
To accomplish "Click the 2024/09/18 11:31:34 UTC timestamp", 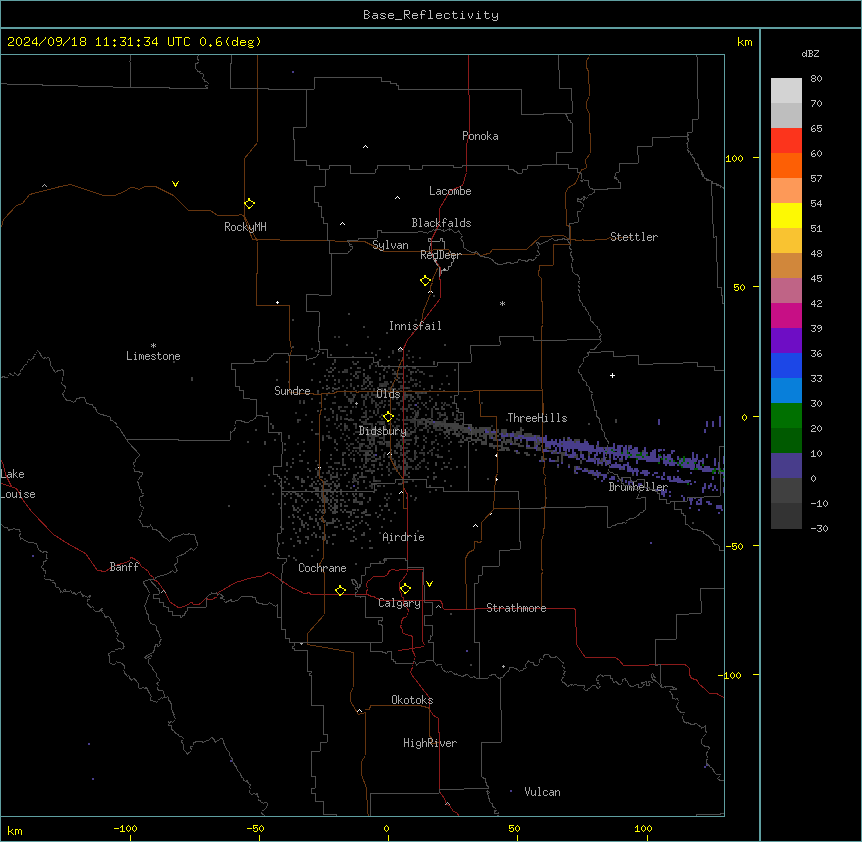I will coord(99,42).
